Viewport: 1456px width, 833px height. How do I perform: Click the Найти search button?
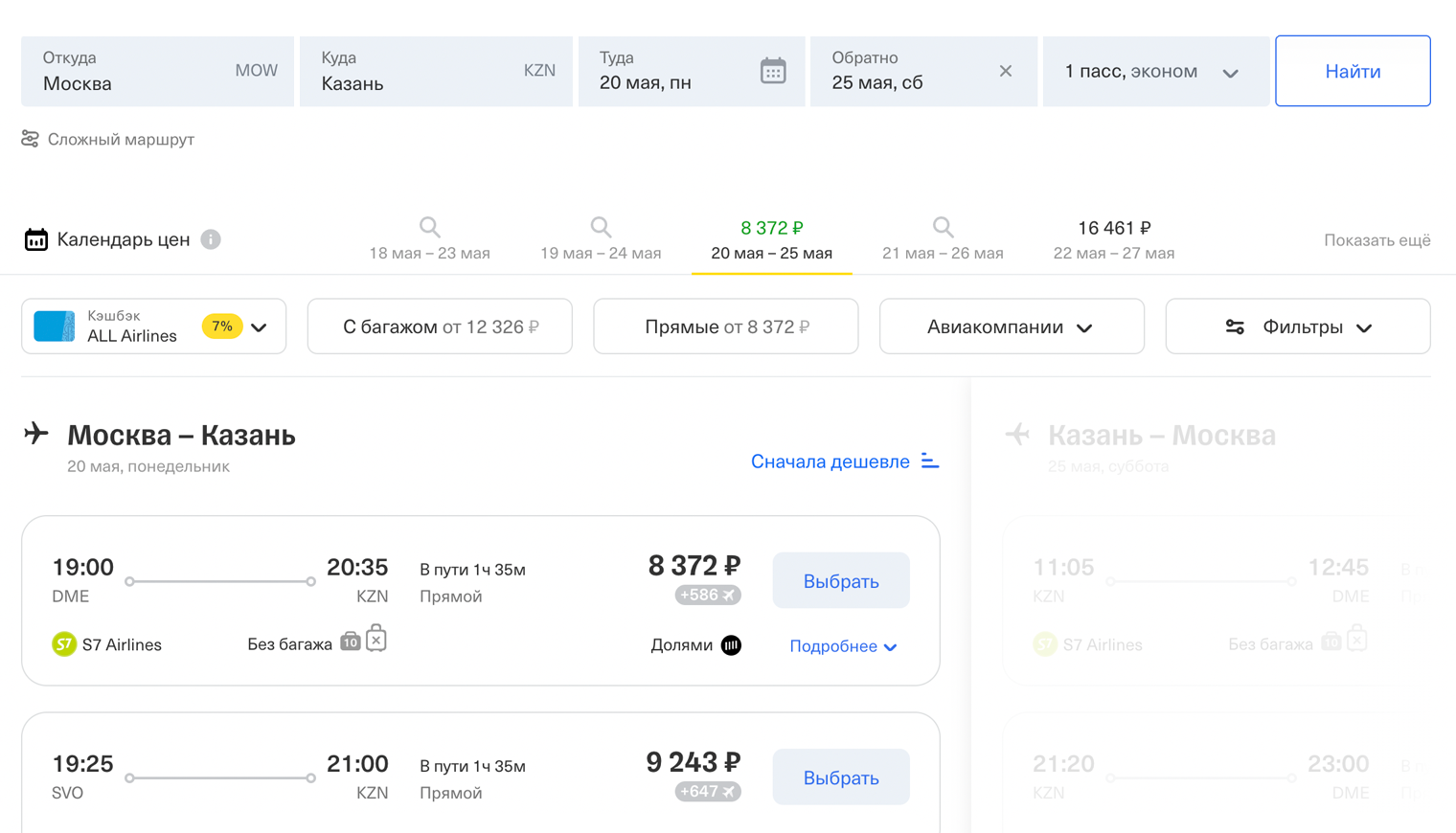[1353, 71]
